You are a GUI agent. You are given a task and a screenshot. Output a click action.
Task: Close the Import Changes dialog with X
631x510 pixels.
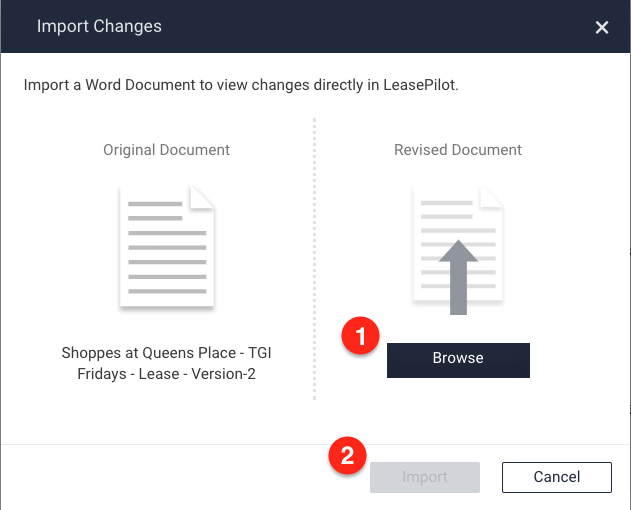pyautogui.click(x=602, y=27)
